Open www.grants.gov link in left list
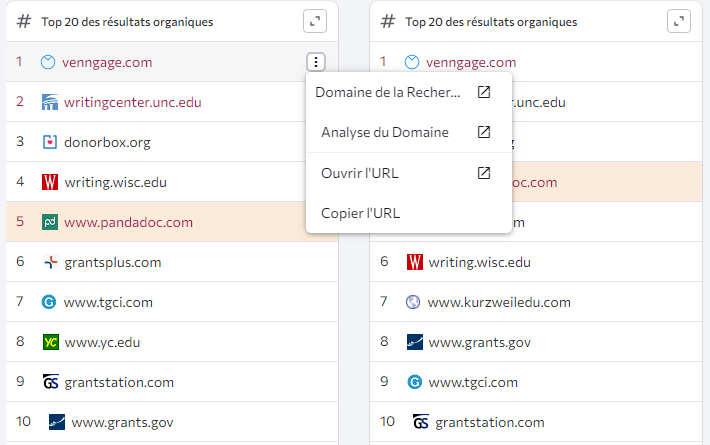The image size is (710, 445). coord(122,422)
